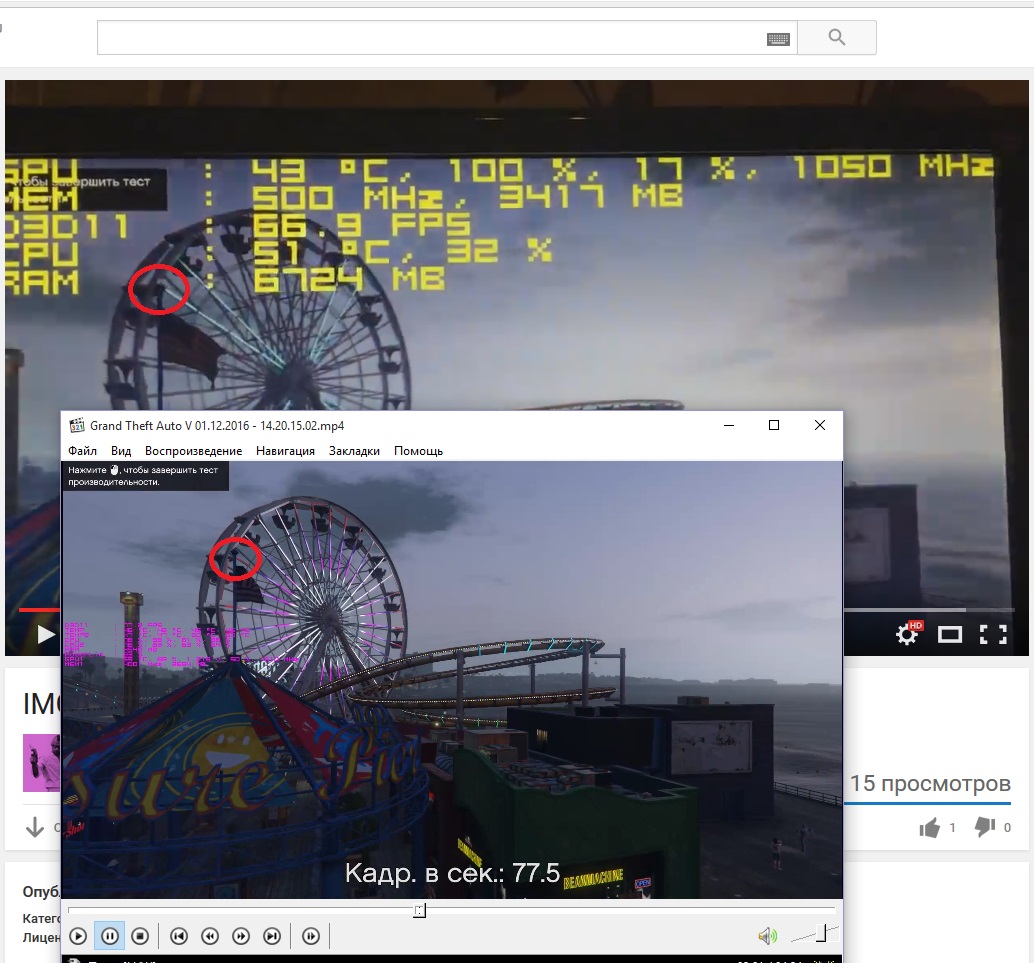Open the Файл menu in media player
The image size is (1034, 963).
click(82, 451)
